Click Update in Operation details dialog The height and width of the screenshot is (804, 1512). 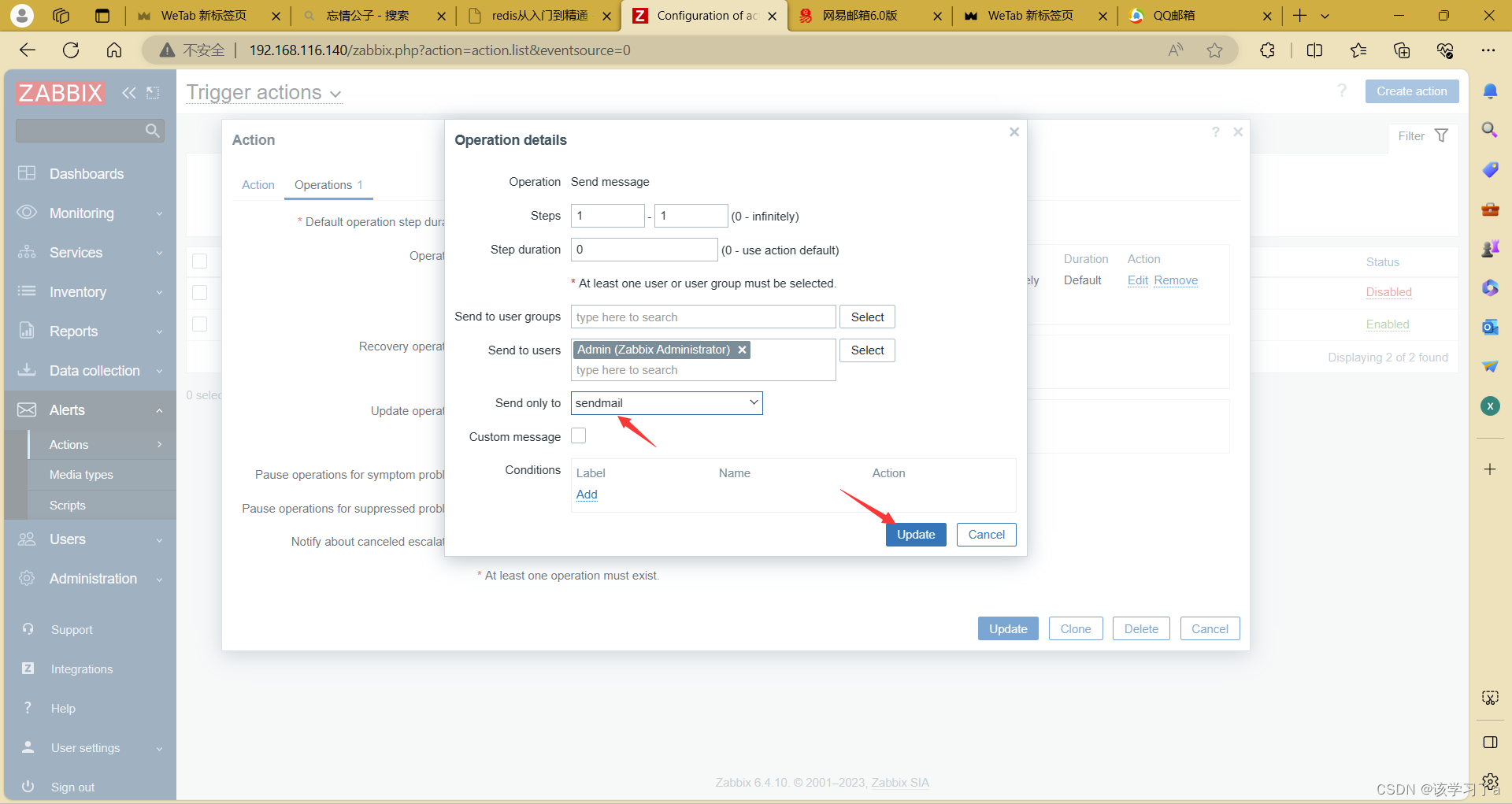click(x=916, y=535)
